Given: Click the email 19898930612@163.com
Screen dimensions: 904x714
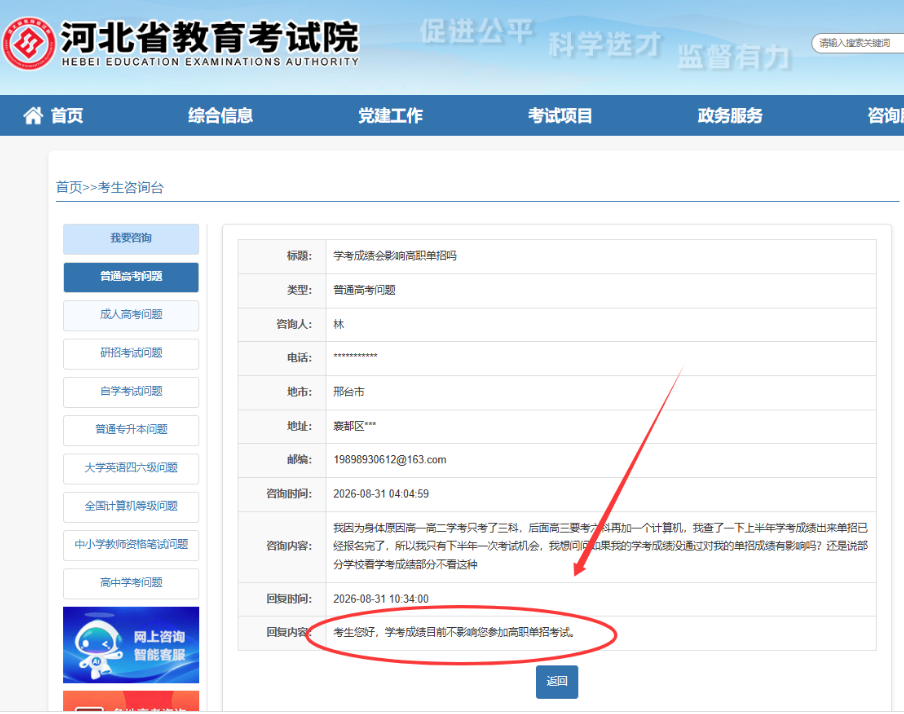Looking at the screenshot, I should pos(390,460).
